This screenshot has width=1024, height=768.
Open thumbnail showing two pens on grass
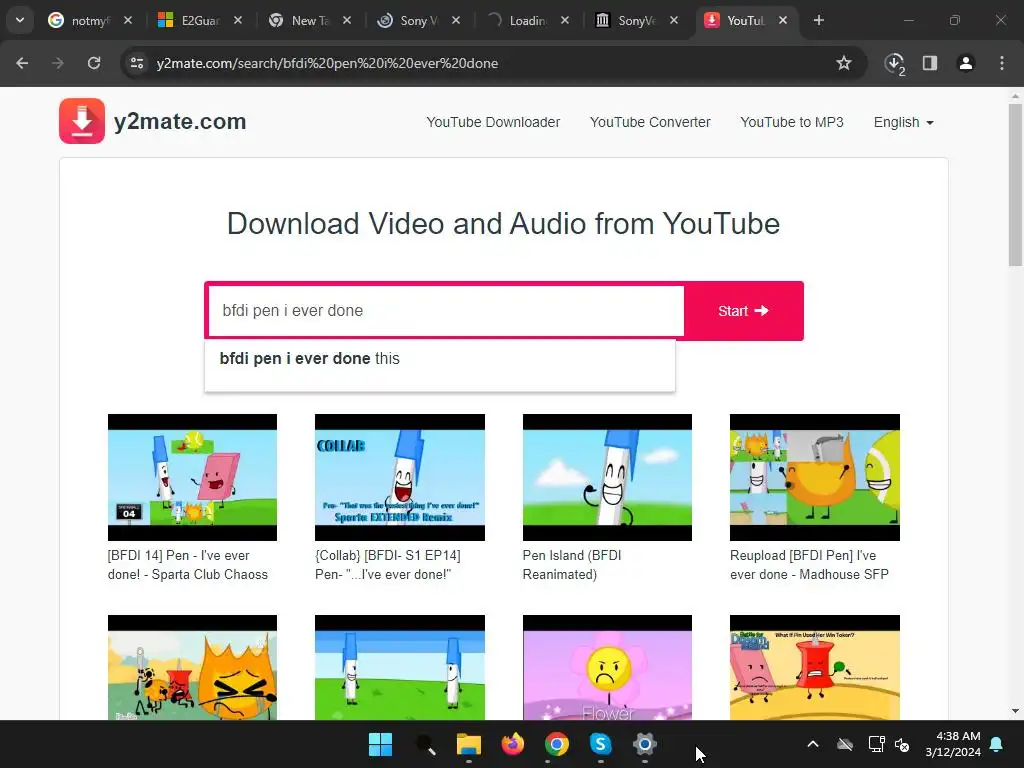click(x=400, y=667)
